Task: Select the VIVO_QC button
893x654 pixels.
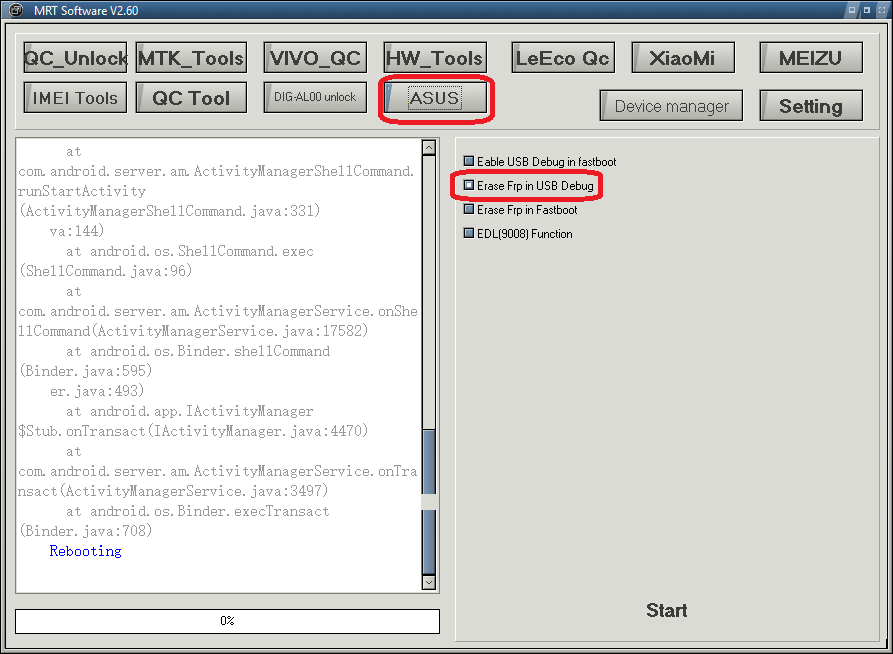Action: click(315, 58)
